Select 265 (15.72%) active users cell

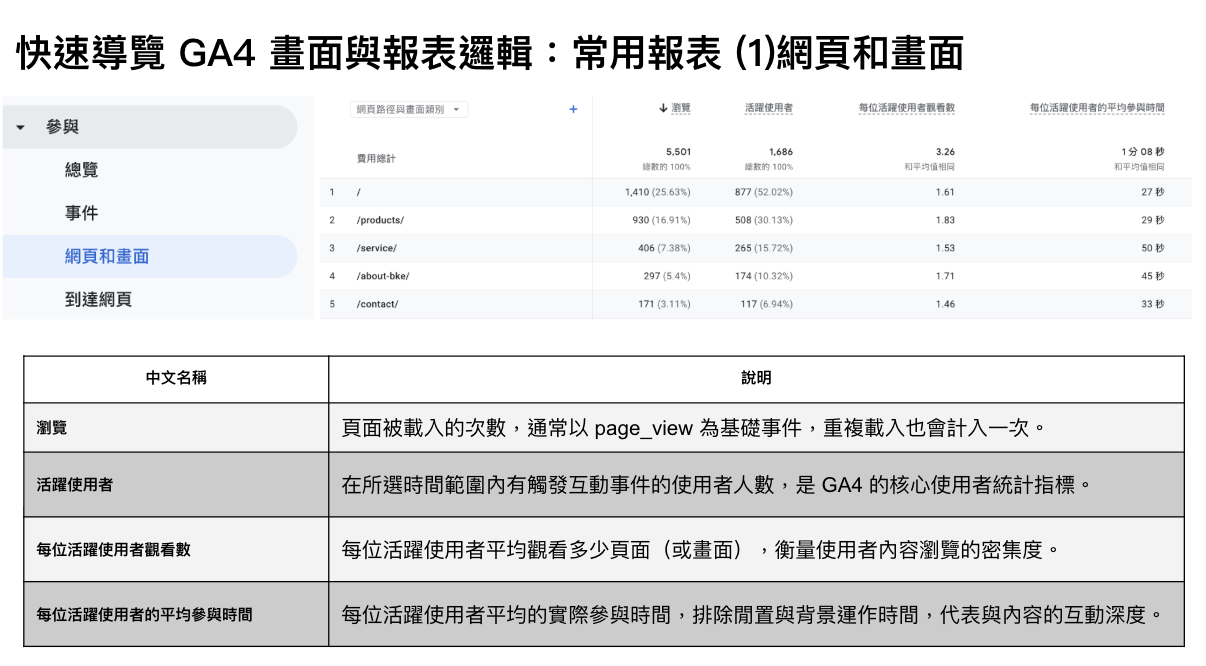[763, 248]
